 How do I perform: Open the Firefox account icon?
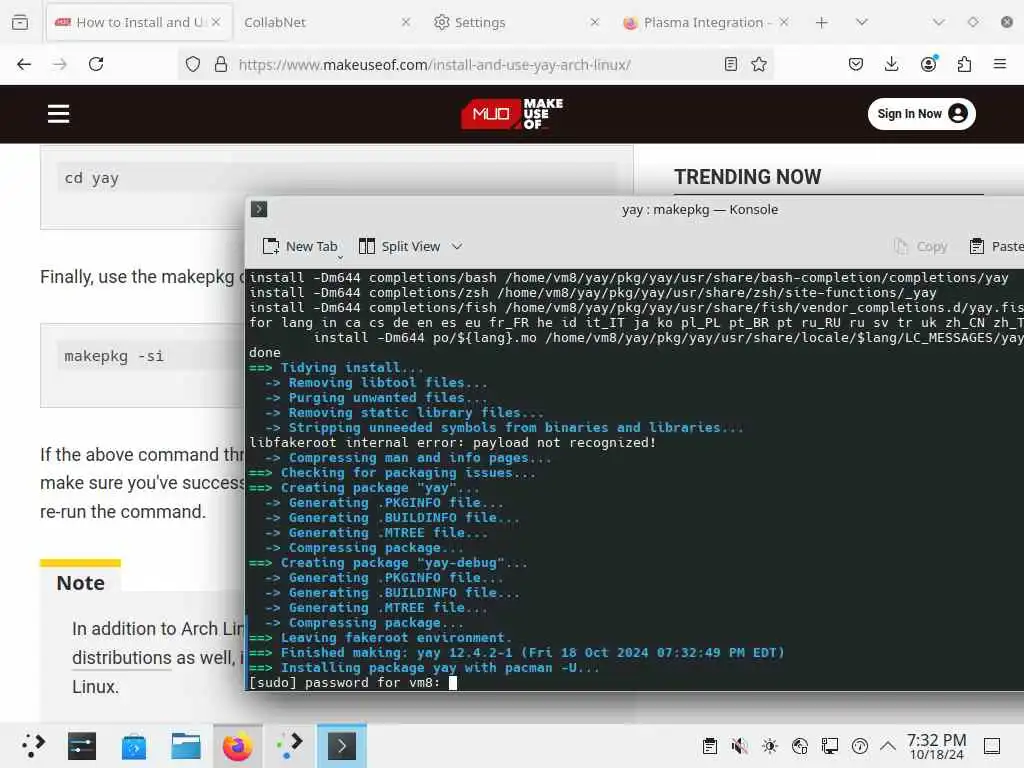coord(928,64)
